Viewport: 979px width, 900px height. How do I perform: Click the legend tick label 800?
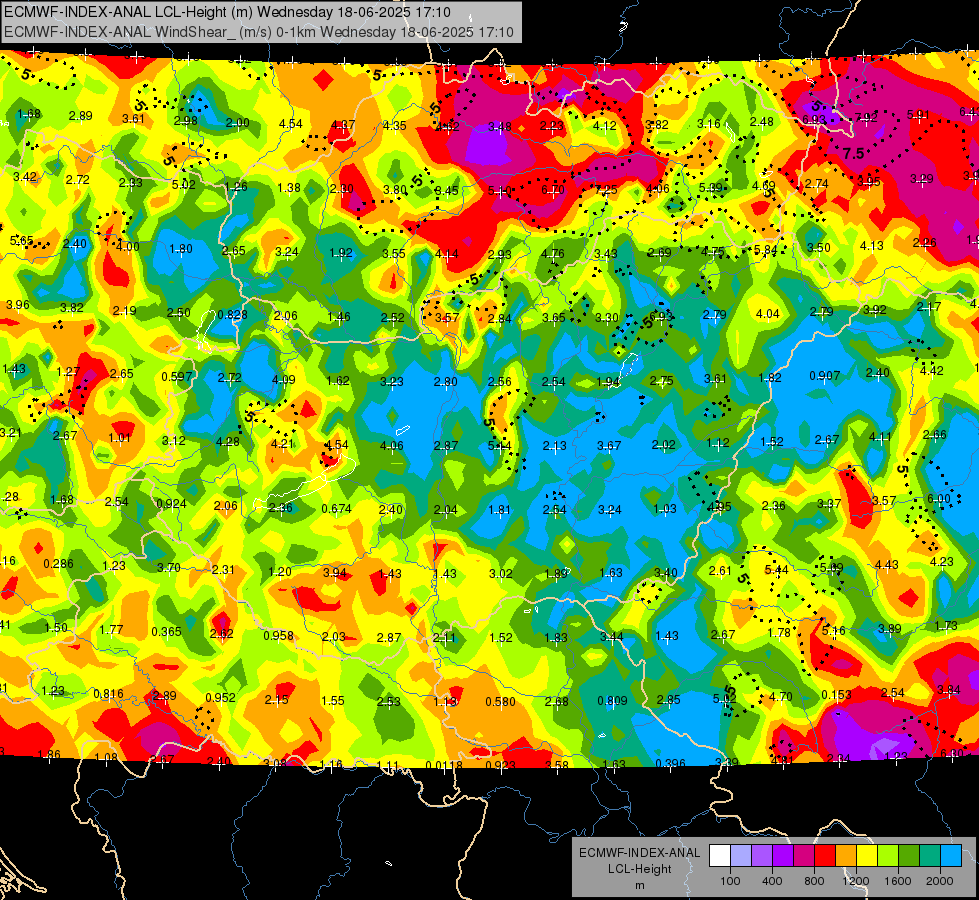[814, 881]
